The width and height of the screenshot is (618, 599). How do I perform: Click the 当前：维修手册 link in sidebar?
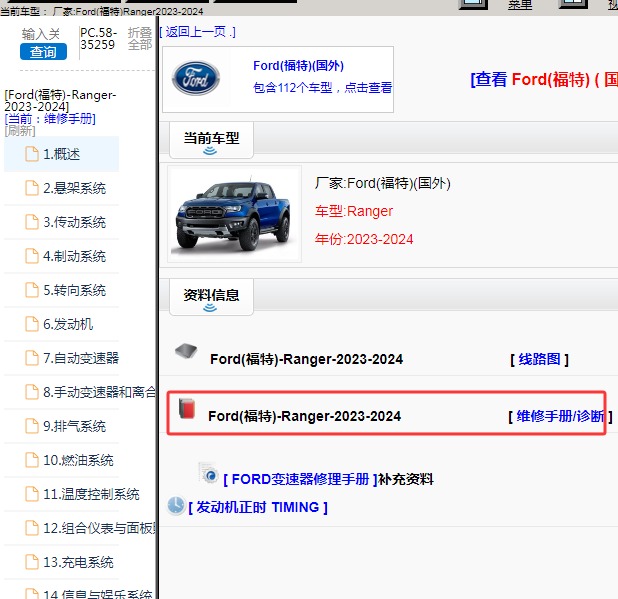click(50, 119)
